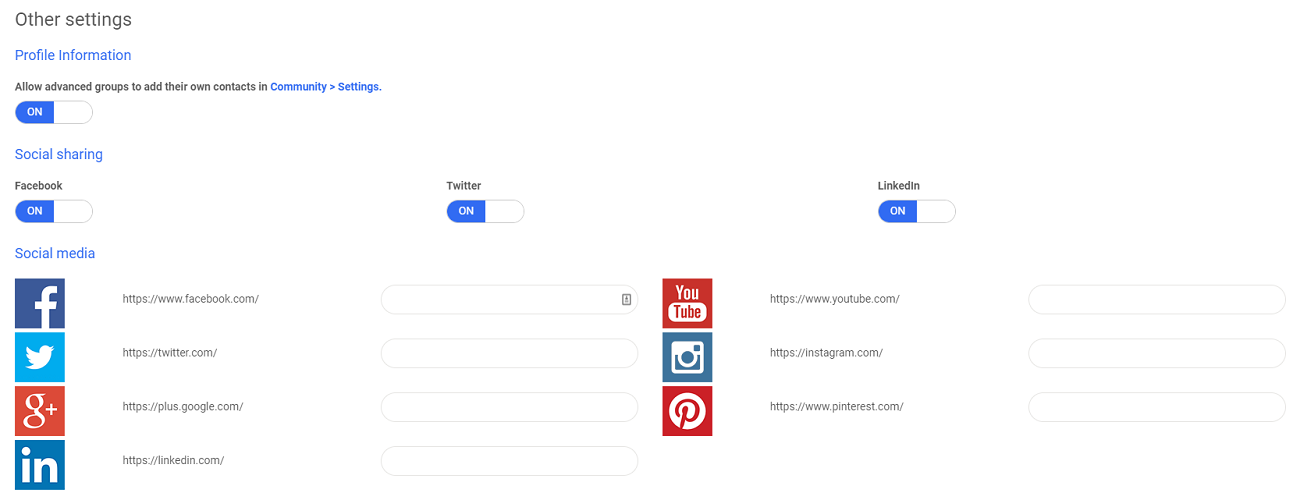
Task: Open the Community > Settings link
Action: pyautogui.click(x=325, y=87)
